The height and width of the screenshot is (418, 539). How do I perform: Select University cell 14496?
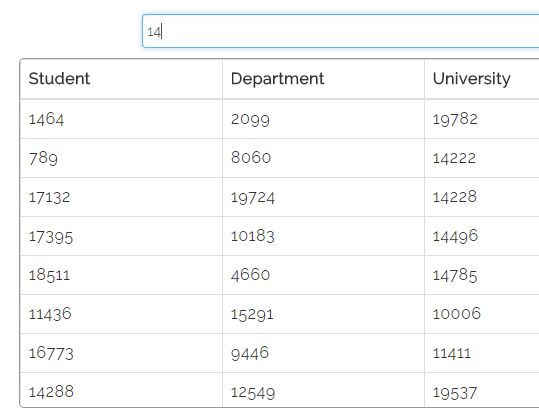coord(482,236)
